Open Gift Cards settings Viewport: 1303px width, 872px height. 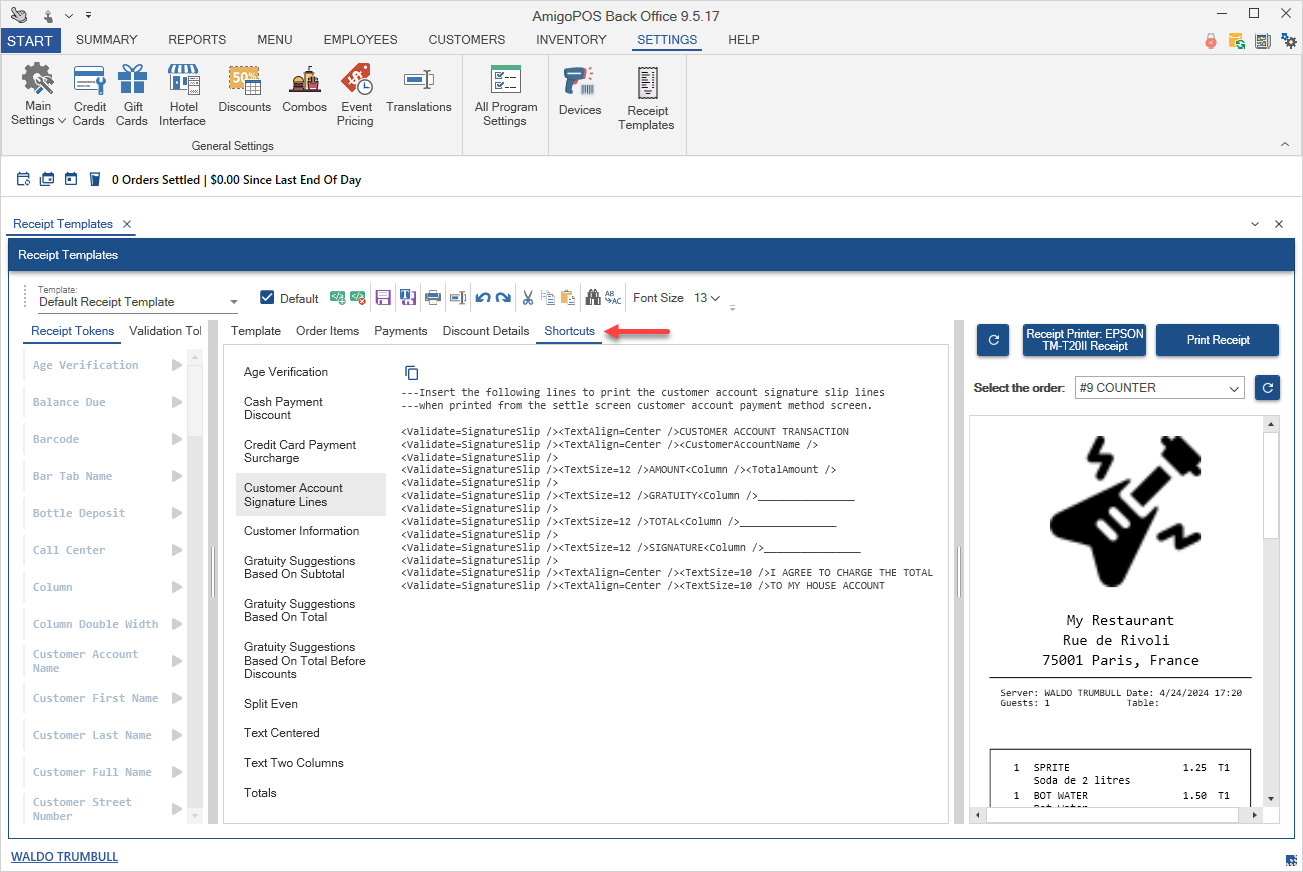pos(132,95)
